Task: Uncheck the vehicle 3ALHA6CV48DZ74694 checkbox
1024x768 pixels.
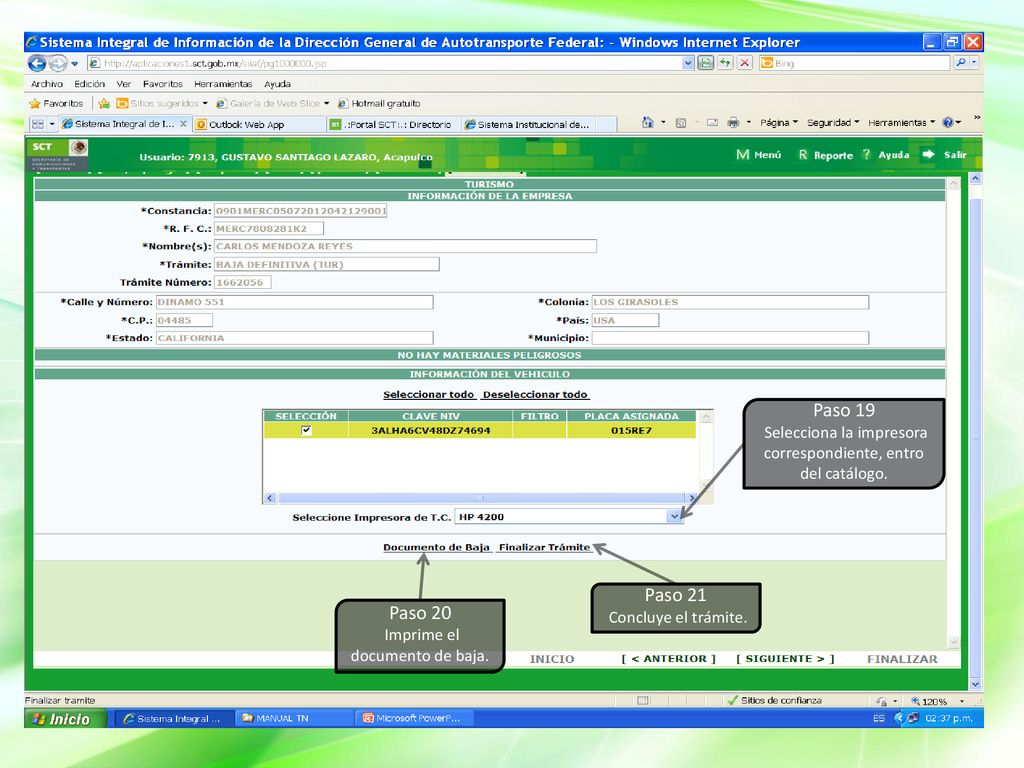Action: coord(306,430)
